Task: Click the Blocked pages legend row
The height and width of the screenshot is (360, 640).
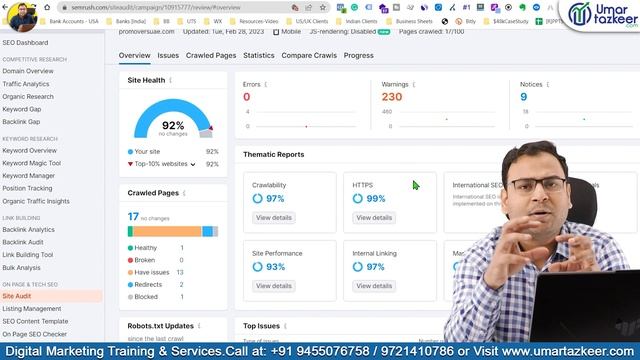Action: 156,297
